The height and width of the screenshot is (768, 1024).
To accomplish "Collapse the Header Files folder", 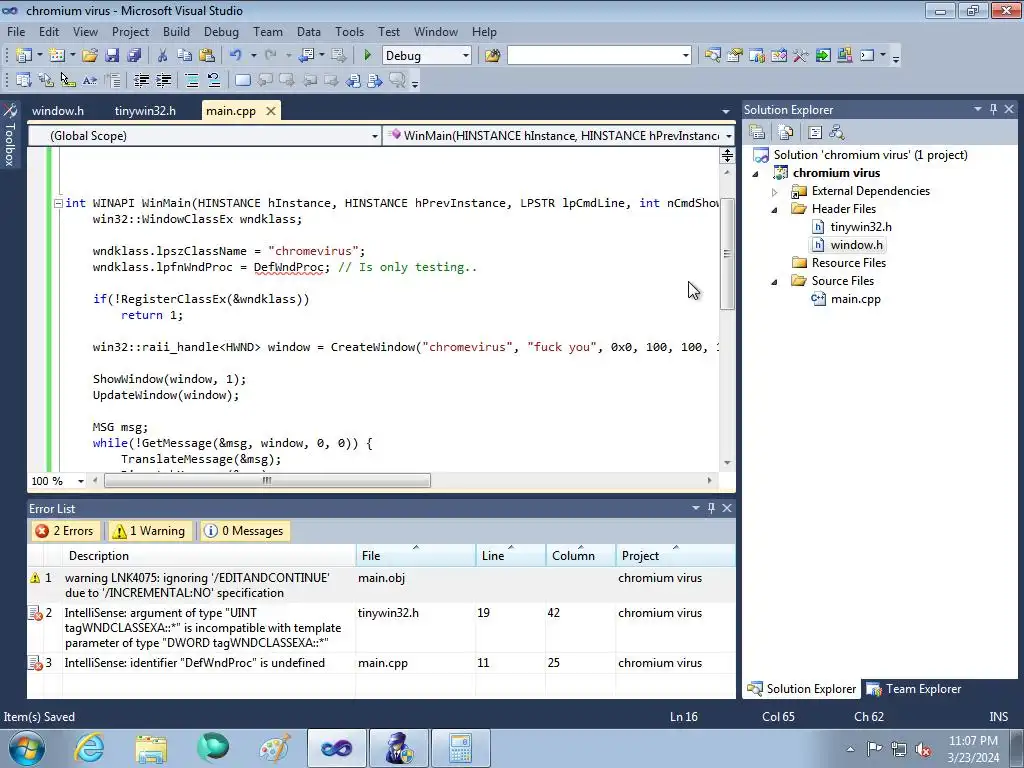I will click(775, 210).
